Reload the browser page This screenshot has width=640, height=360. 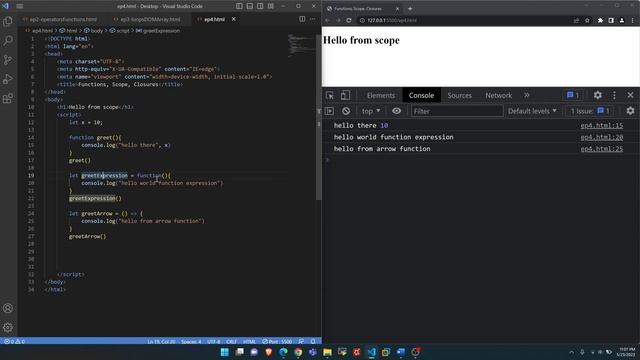coord(349,20)
